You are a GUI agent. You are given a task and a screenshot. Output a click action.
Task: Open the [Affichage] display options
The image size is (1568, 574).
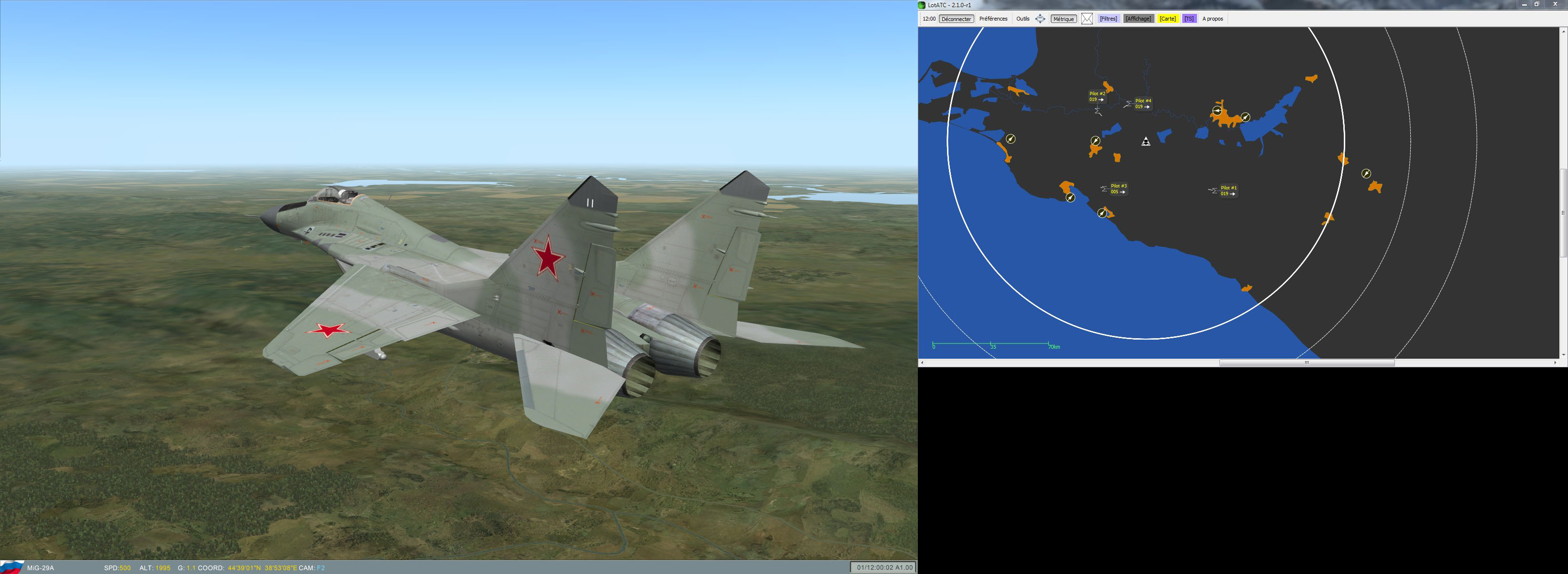(1138, 19)
